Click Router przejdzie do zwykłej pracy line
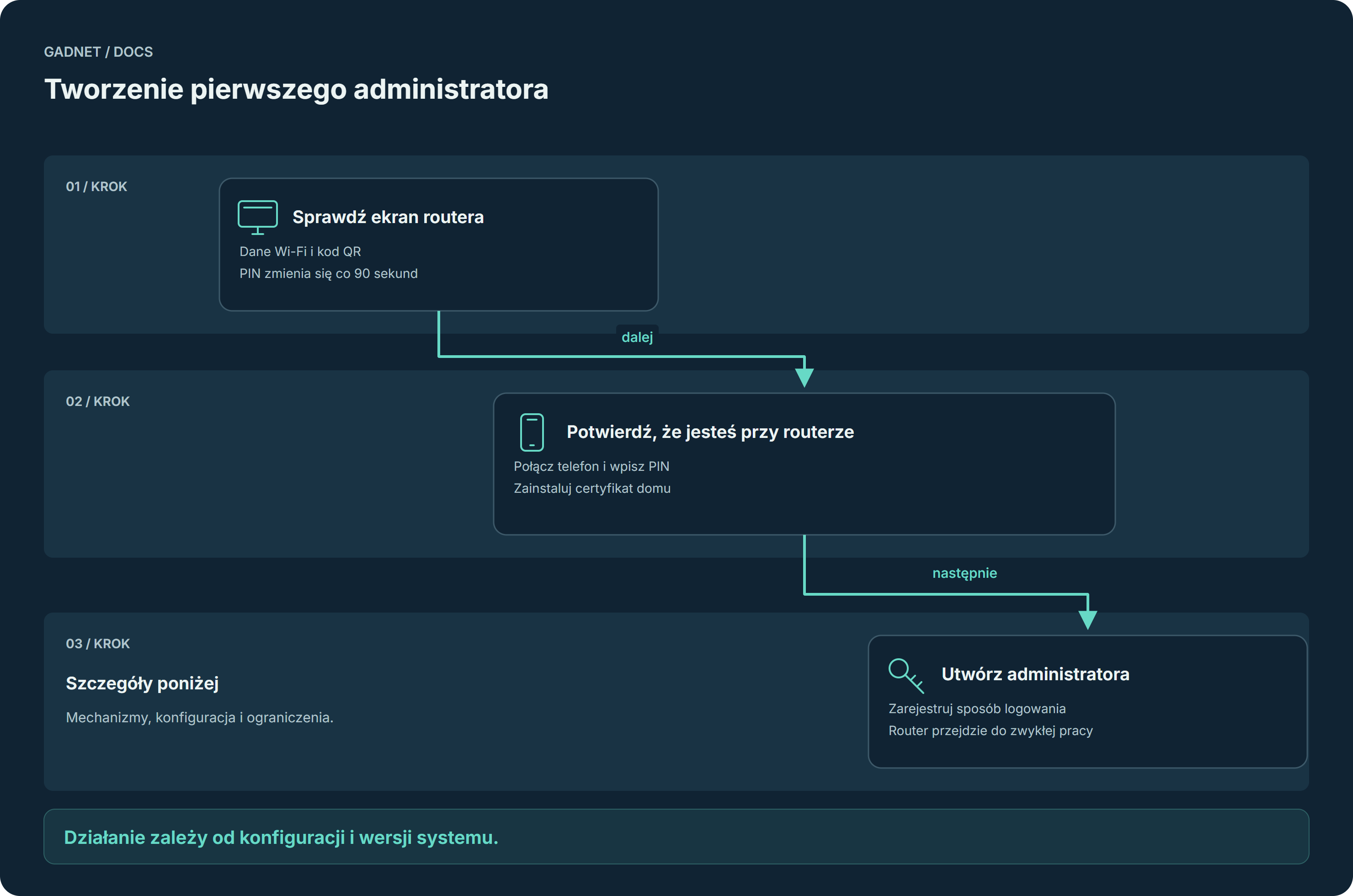Screen dimensions: 1353x896 [991, 731]
